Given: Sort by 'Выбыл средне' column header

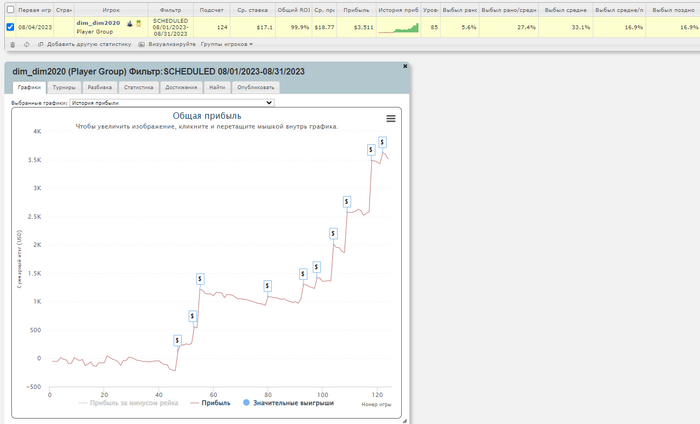Looking at the screenshot, I should [x=565, y=10].
